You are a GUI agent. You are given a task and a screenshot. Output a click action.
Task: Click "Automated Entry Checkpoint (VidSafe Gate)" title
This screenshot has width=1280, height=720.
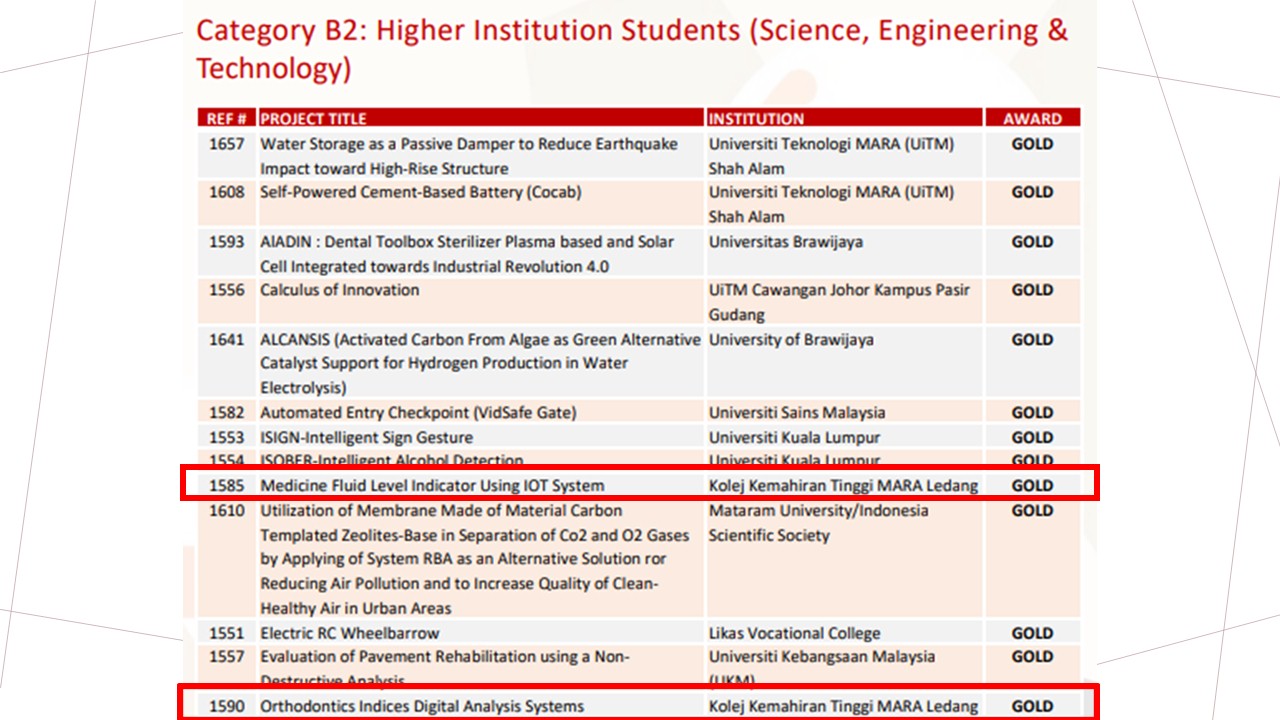tap(418, 412)
